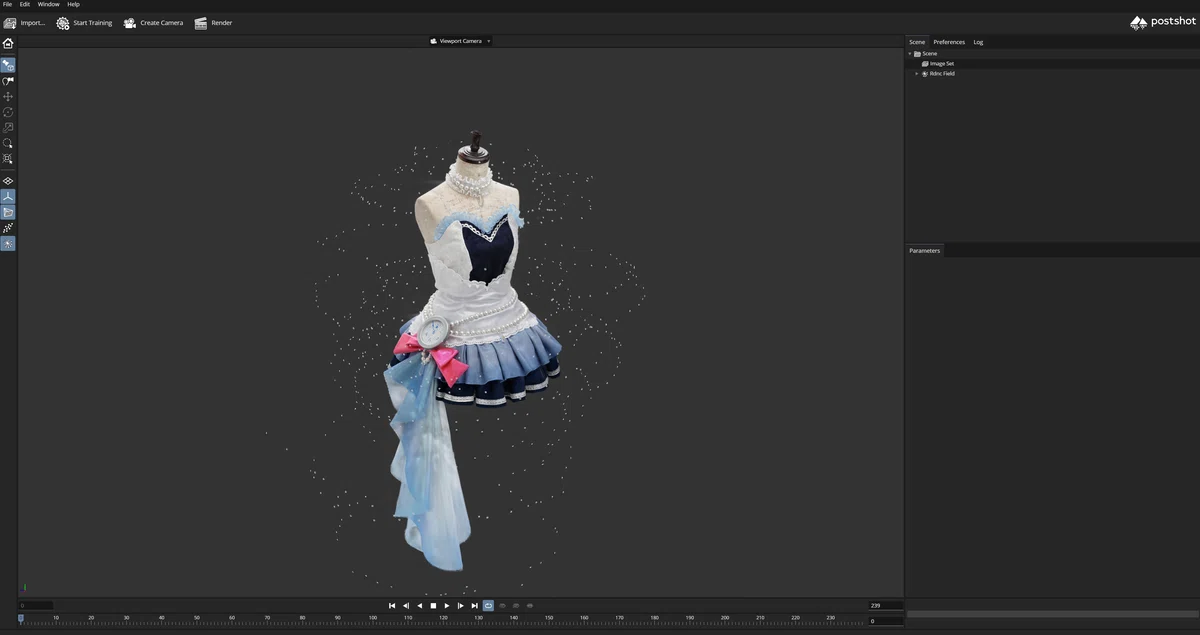
Task: Click the Viewport Camera icon in header
Action: coord(434,41)
